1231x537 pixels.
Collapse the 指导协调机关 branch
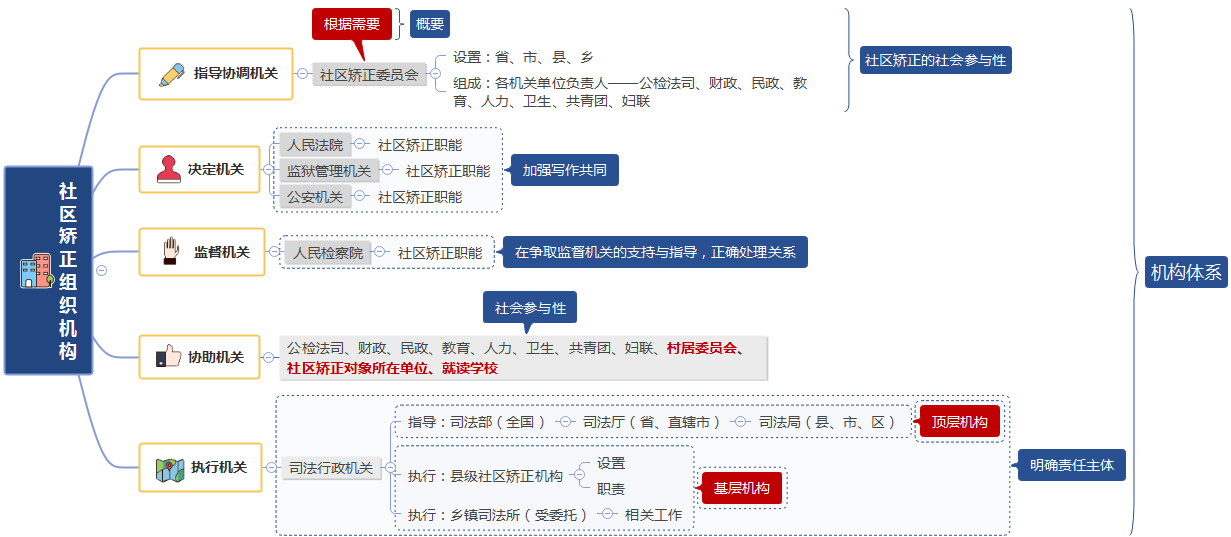302,73
